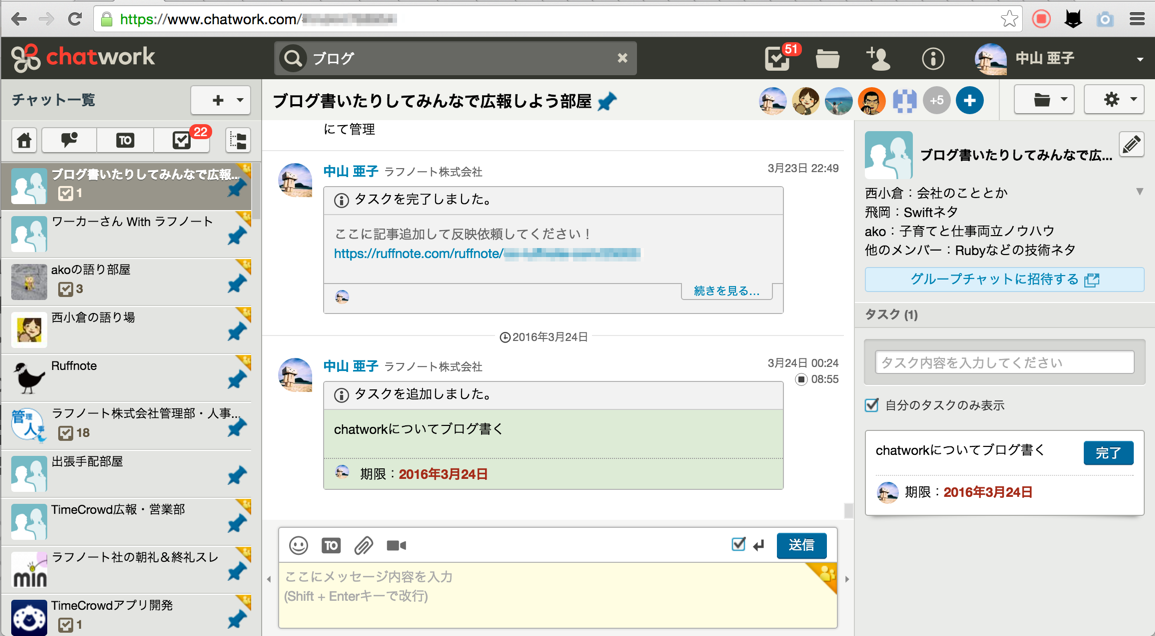Toggle Enter-to-send checkbox beside 送信
Screen dimensions: 1155x636
click(x=739, y=544)
